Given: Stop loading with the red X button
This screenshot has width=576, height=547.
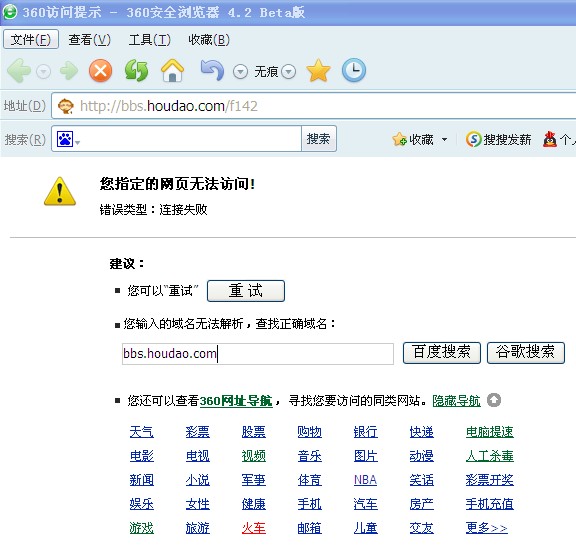Looking at the screenshot, I should (x=100, y=71).
